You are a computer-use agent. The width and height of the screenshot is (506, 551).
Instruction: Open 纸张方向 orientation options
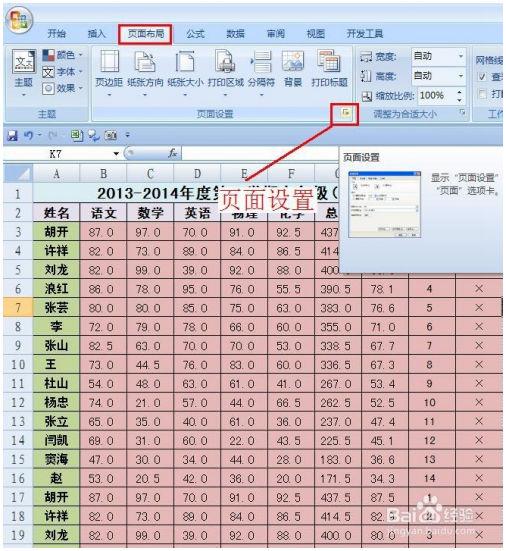tap(145, 73)
